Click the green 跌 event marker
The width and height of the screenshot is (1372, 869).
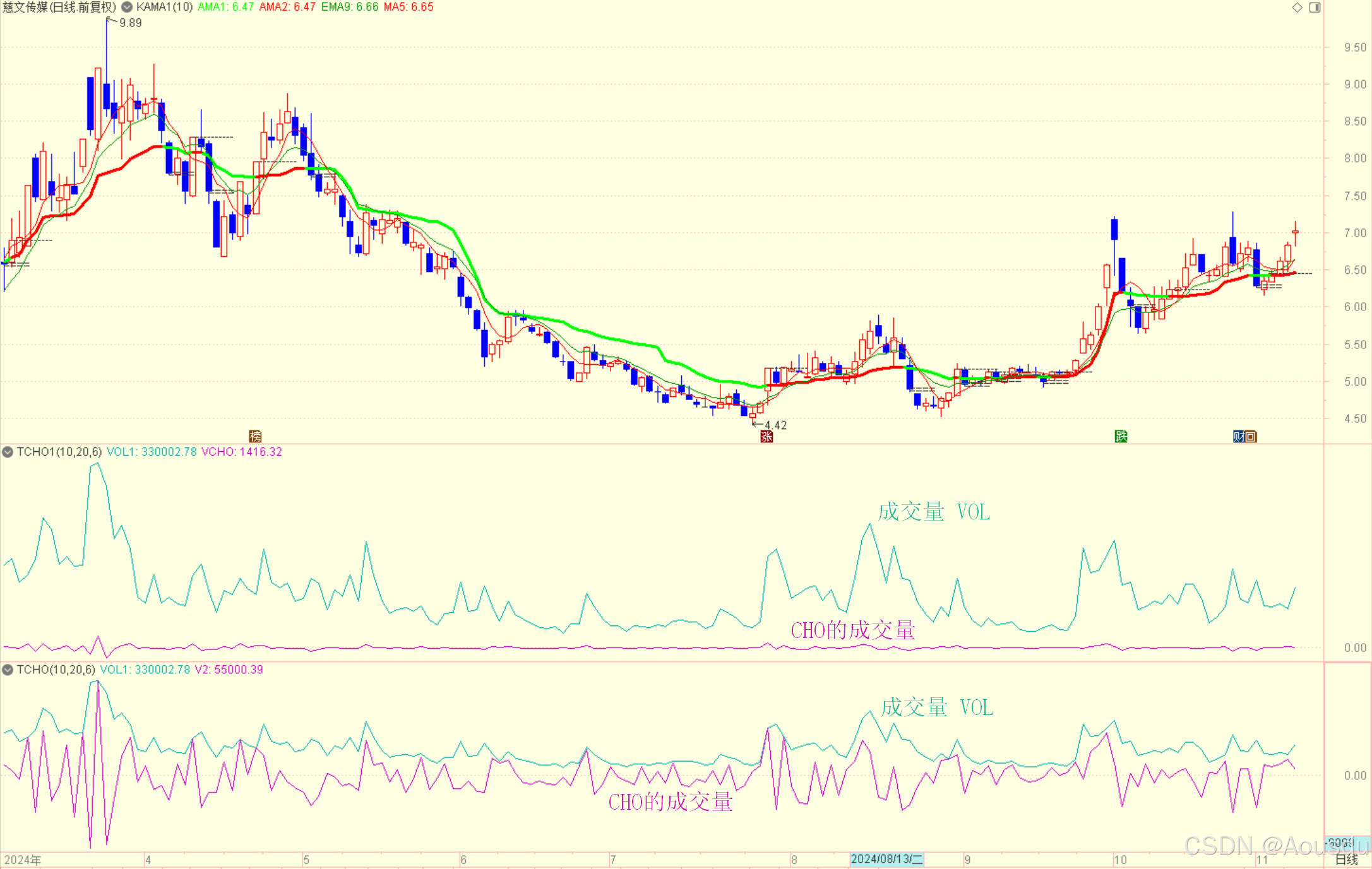pyautogui.click(x=1121, y=436)
